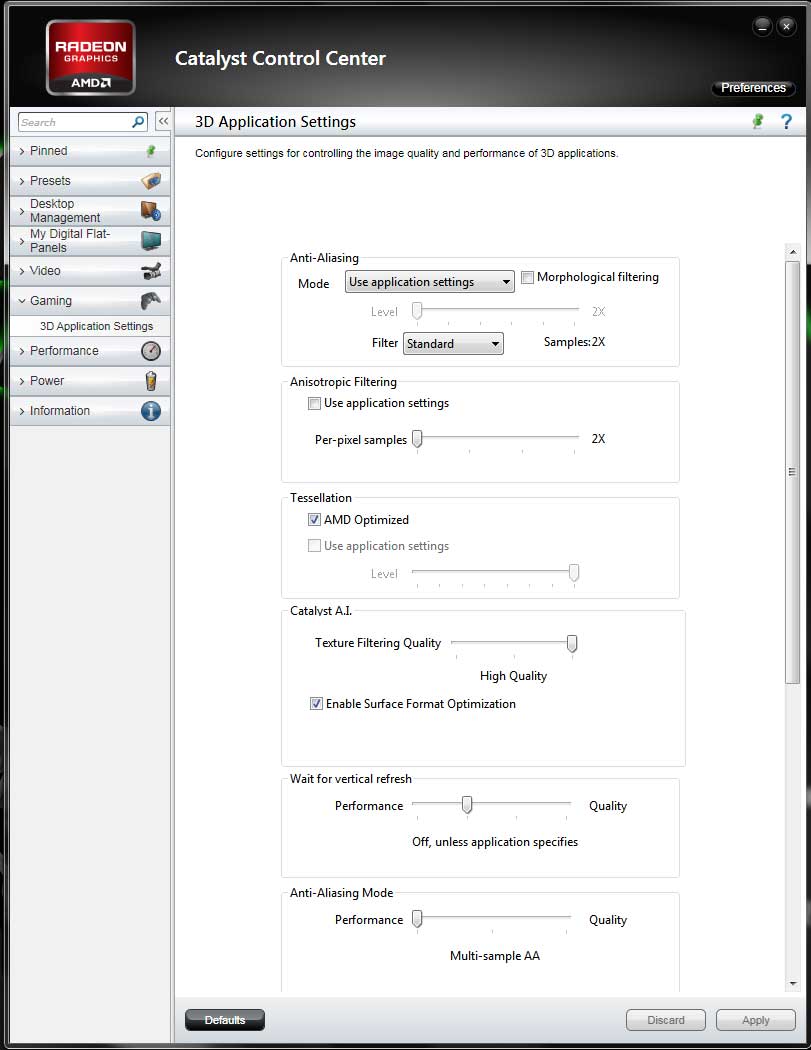Click the 'High Quality' text label
The image size is (811, 1050).
[514, 676]
